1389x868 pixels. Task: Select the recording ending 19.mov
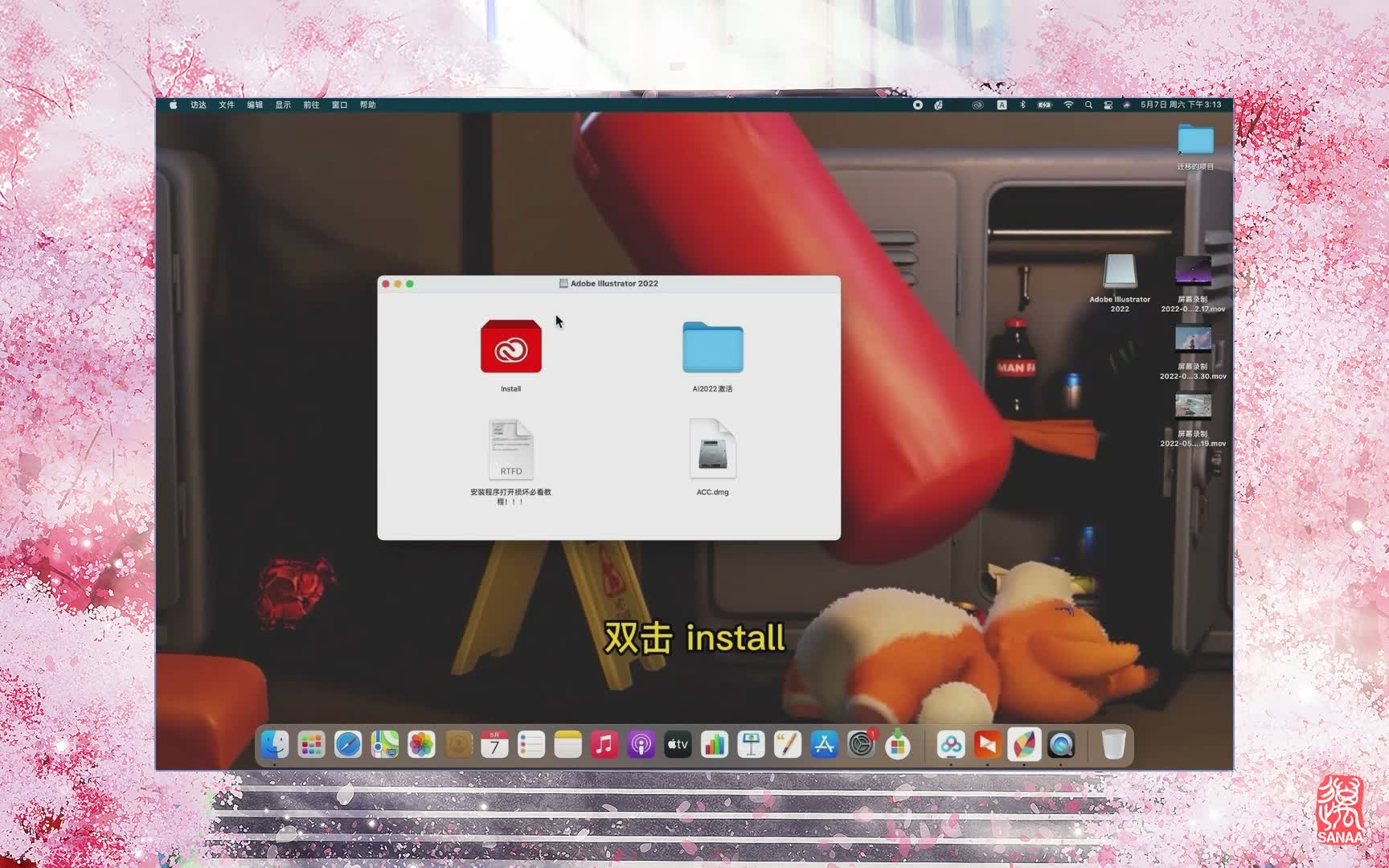click(1193, 407)
